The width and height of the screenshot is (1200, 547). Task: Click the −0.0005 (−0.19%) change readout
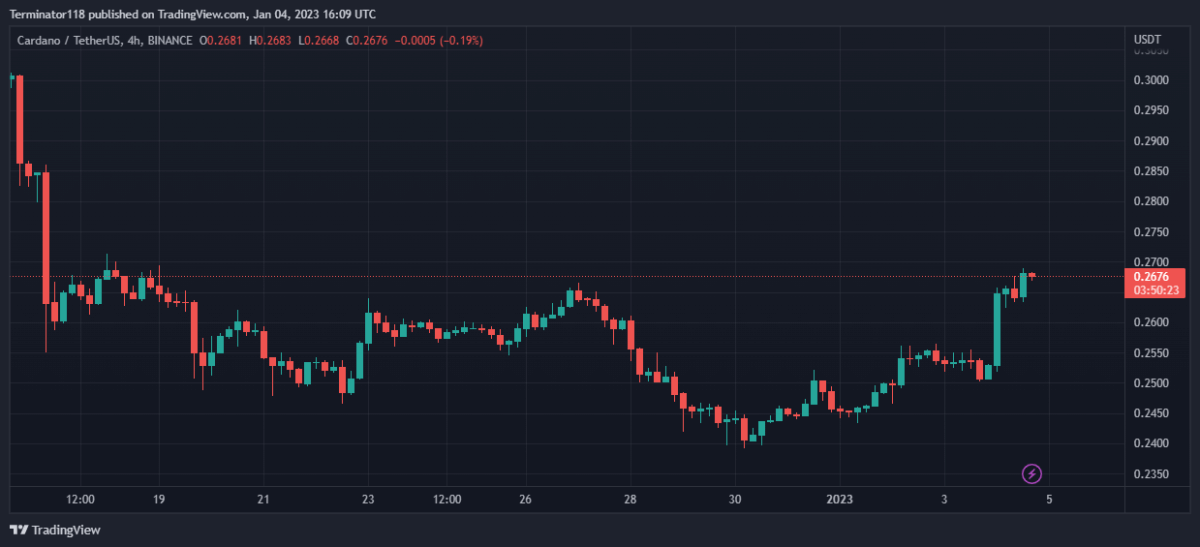pos(441,40)
